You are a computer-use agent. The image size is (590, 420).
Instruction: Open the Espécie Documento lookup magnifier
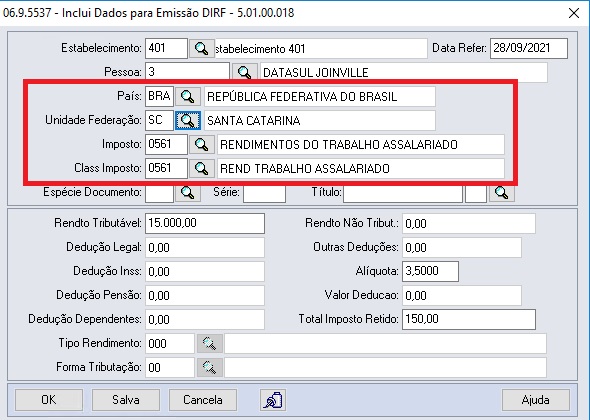click(188, 193)
